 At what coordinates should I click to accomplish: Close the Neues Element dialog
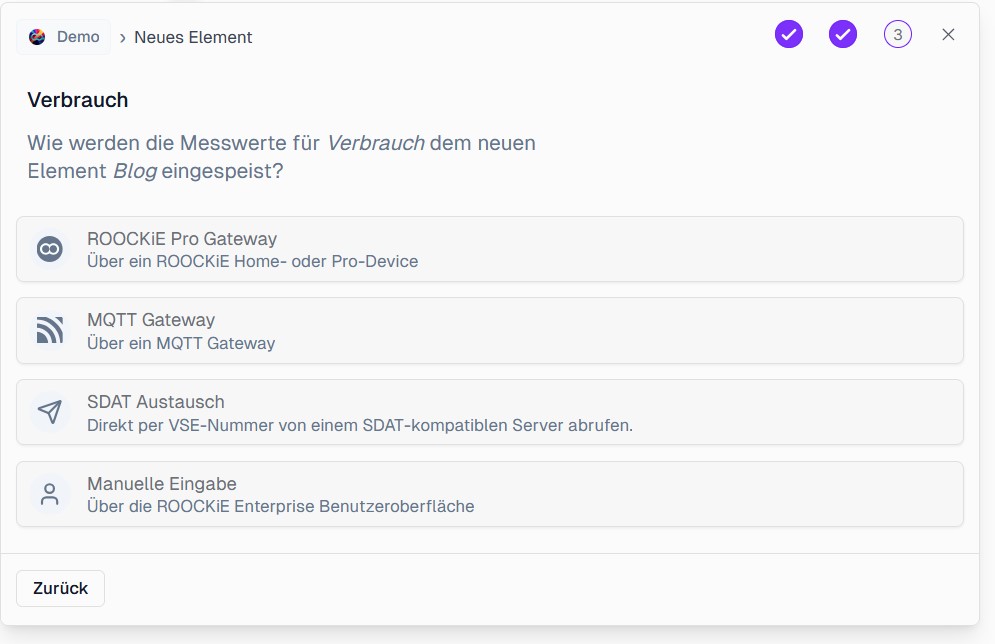949,35
